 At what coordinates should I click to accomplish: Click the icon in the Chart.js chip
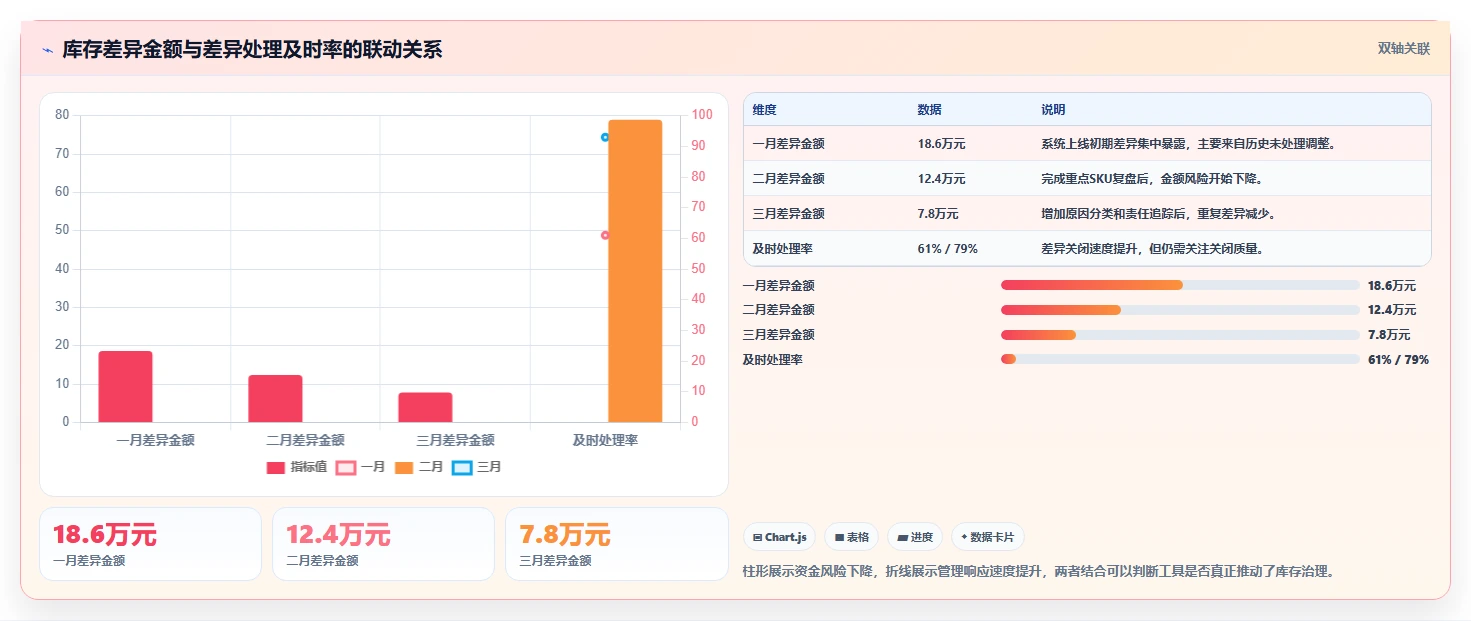(757, 538)
